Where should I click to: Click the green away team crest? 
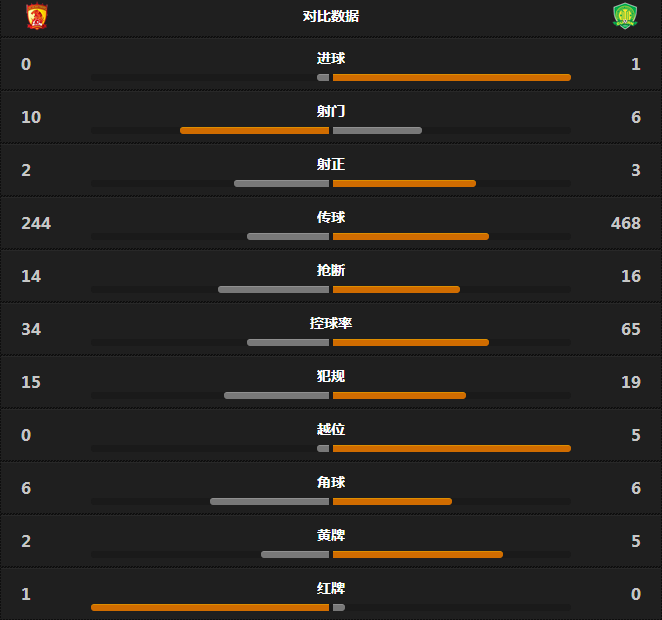click(x=625, y=16)
